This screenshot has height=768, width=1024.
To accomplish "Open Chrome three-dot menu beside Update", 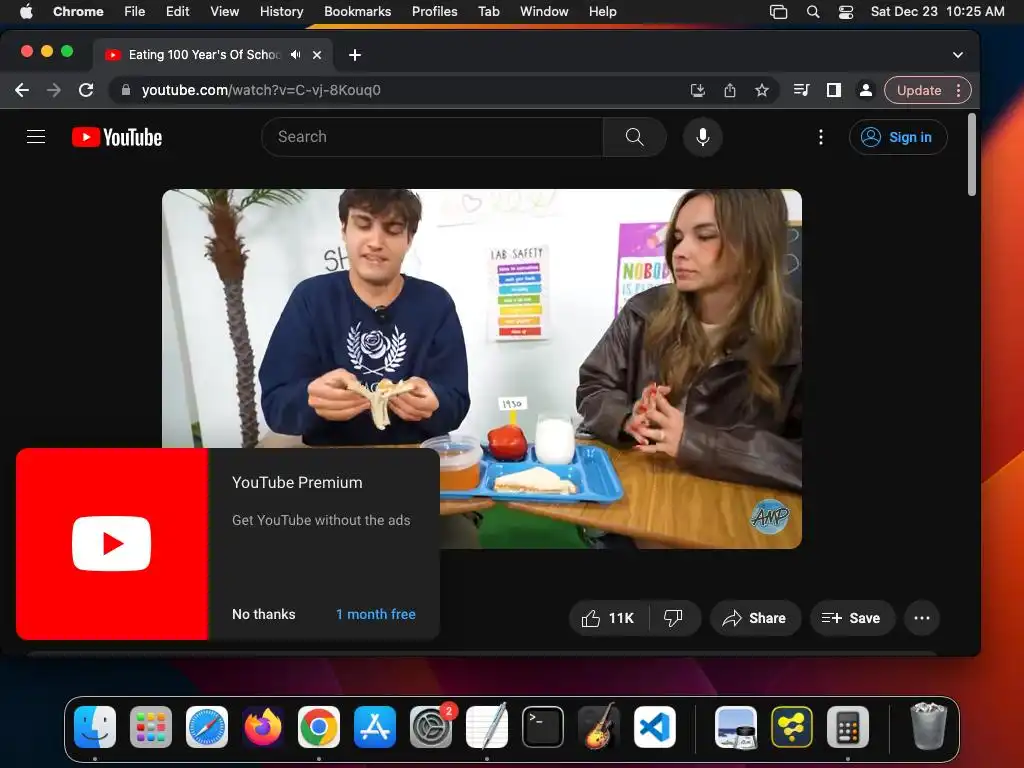I will click(x=959, y=90).
